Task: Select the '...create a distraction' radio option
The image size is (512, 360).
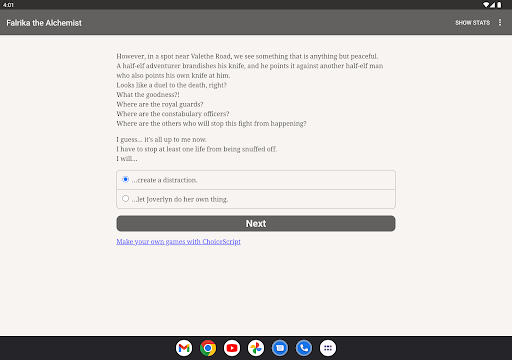Action: point(256,180)
